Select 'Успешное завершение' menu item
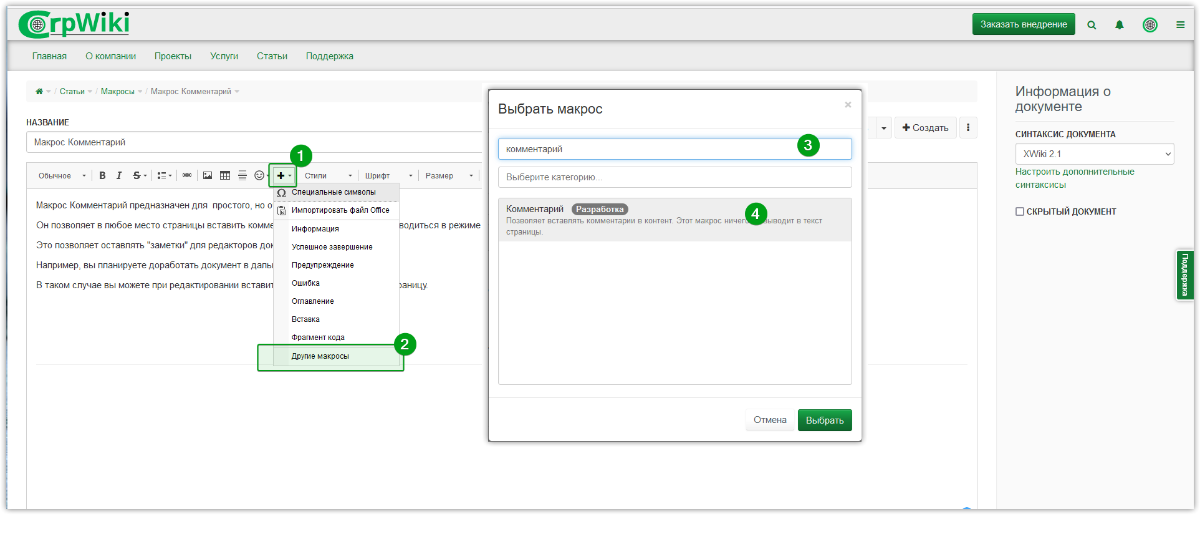The height and width of the screenshot is (534, 1200). click(x=336, y=247)
